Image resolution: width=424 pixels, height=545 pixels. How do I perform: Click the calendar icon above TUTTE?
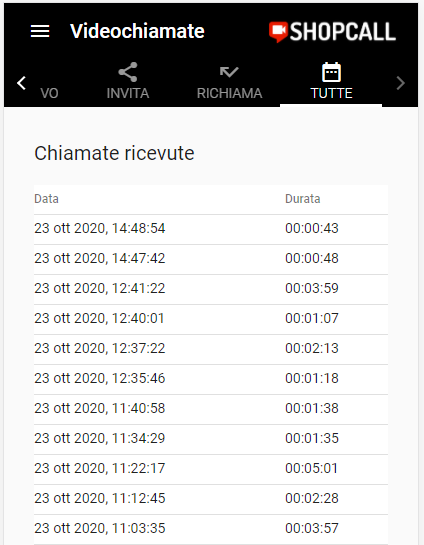(x=331, y=72)
